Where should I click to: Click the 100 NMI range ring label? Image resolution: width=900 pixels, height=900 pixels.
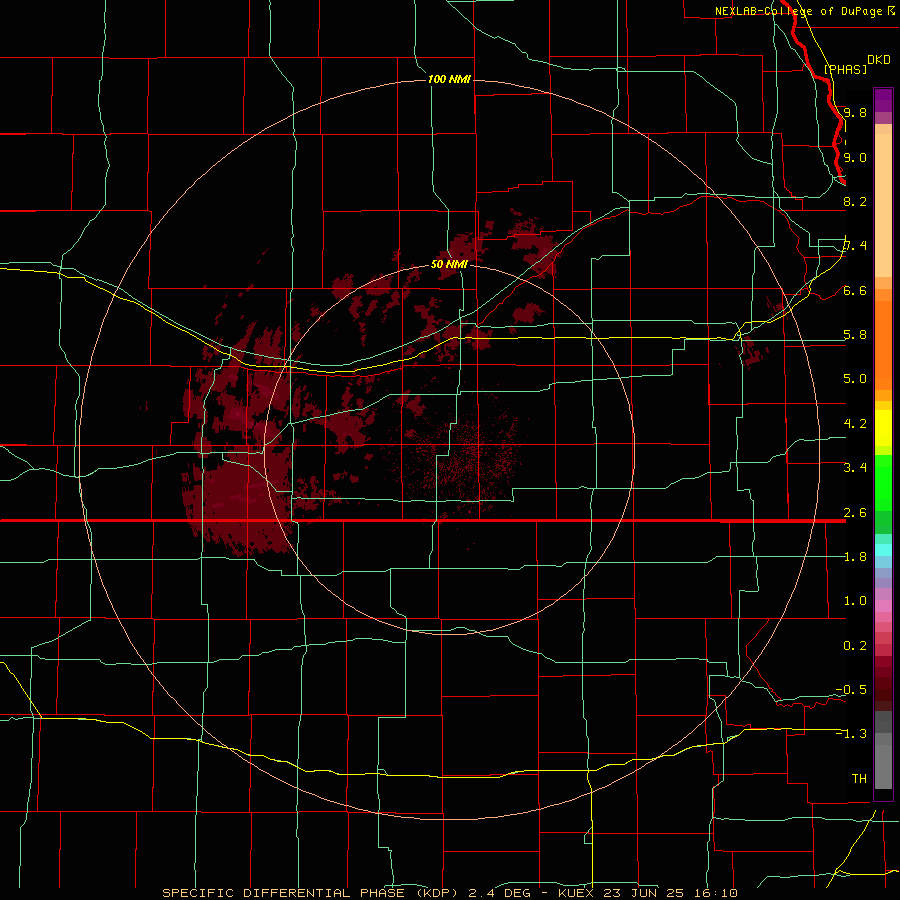pyautogui.click(x=449, y=79)
